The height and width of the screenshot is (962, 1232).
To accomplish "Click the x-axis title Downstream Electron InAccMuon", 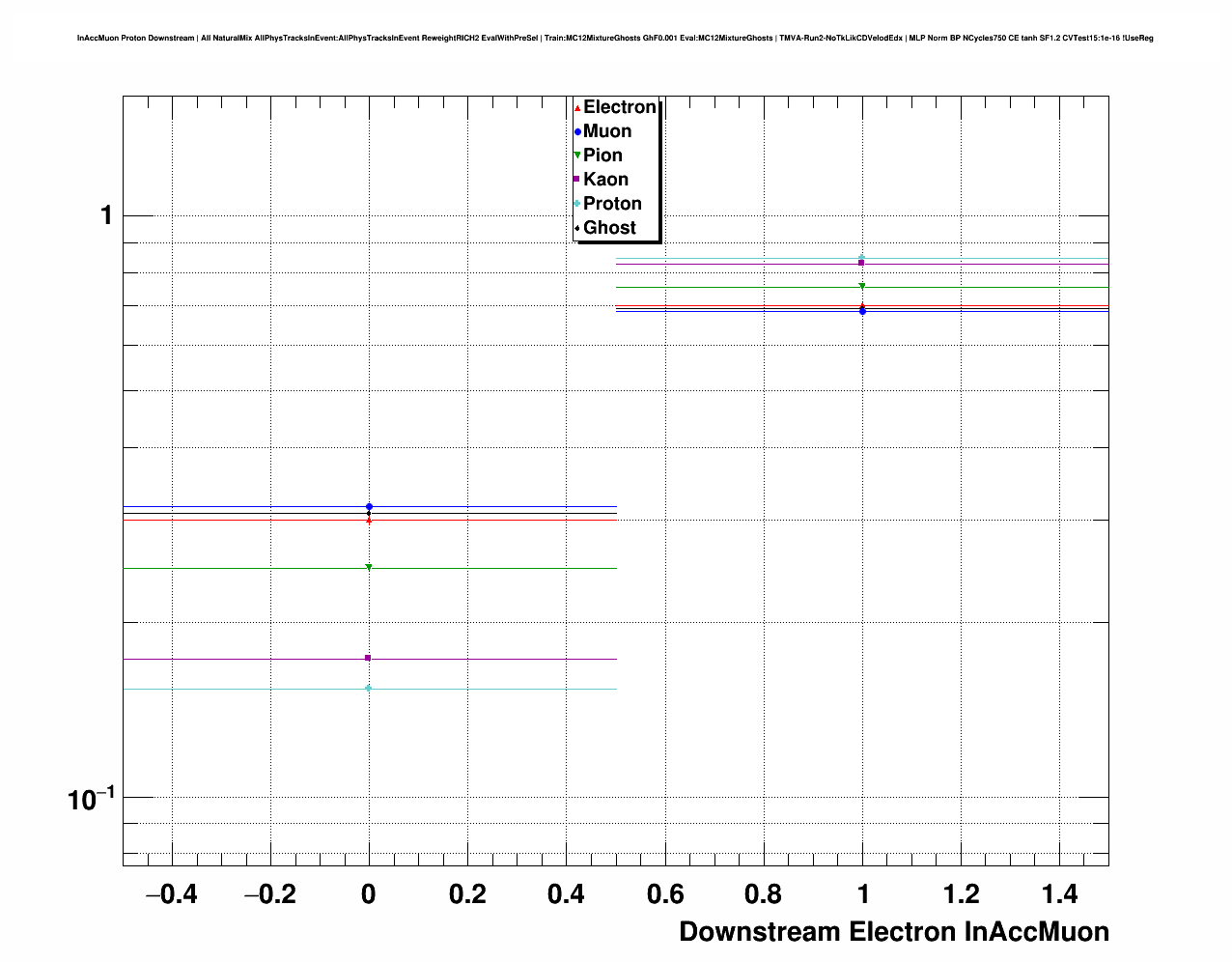I will tap(894, 932).
